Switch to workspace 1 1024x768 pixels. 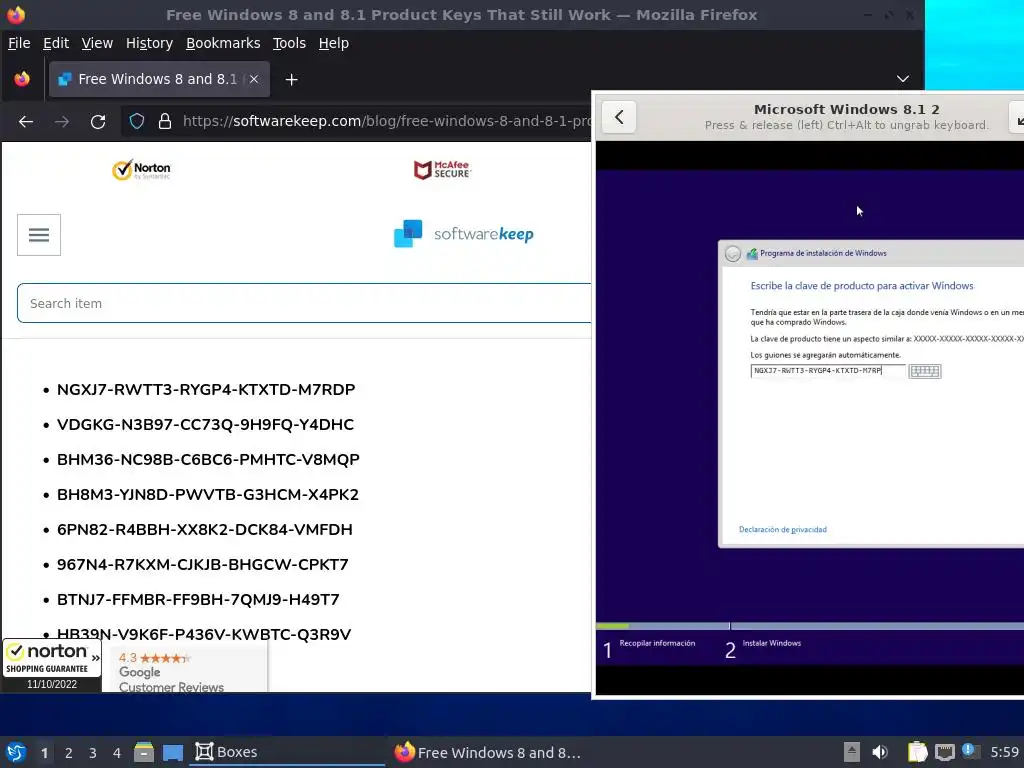44,753
